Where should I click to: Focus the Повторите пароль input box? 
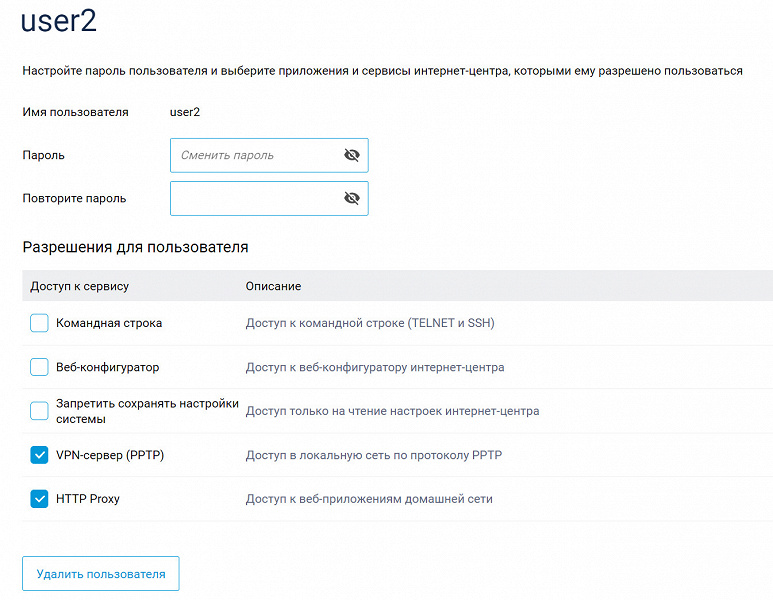255,198
